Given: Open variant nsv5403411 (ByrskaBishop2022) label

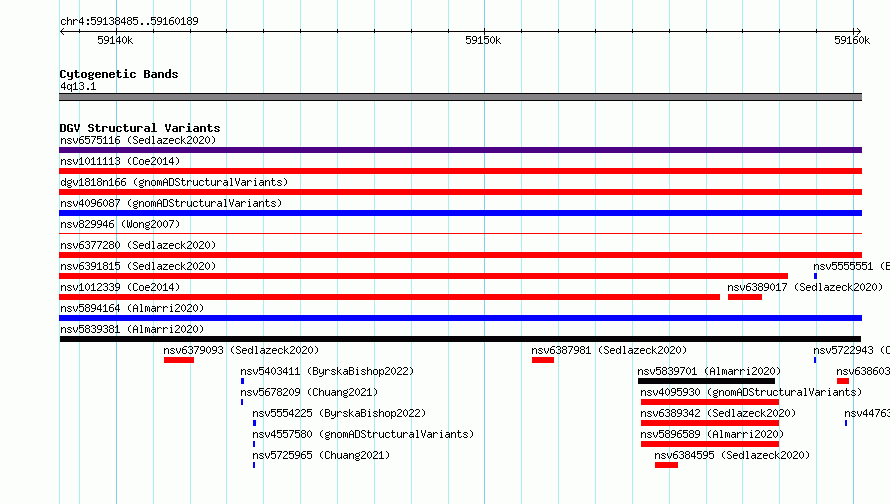Looking at the screenshot, I should coord(327,371).
